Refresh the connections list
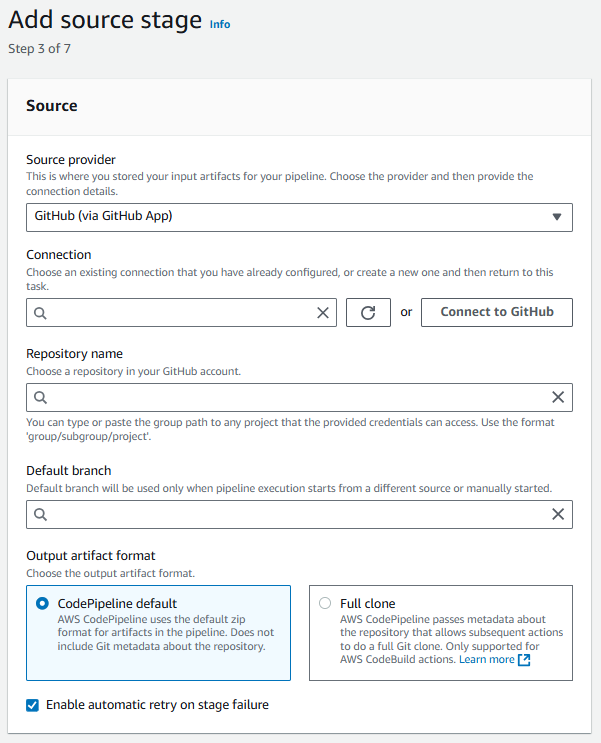This screenshot has height=743, width=601. [368, 313]
